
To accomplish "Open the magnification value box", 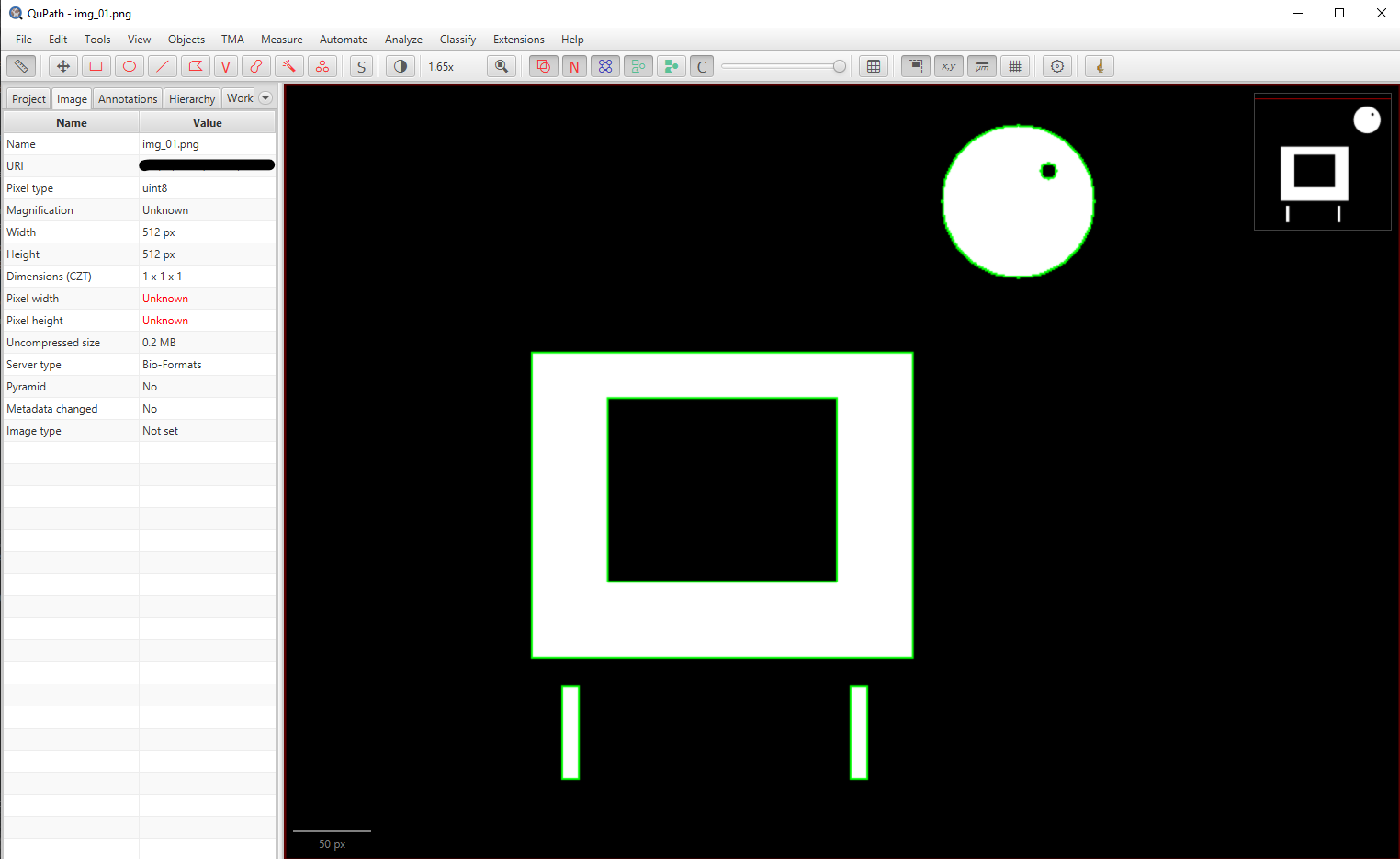I will pos(441,65).
